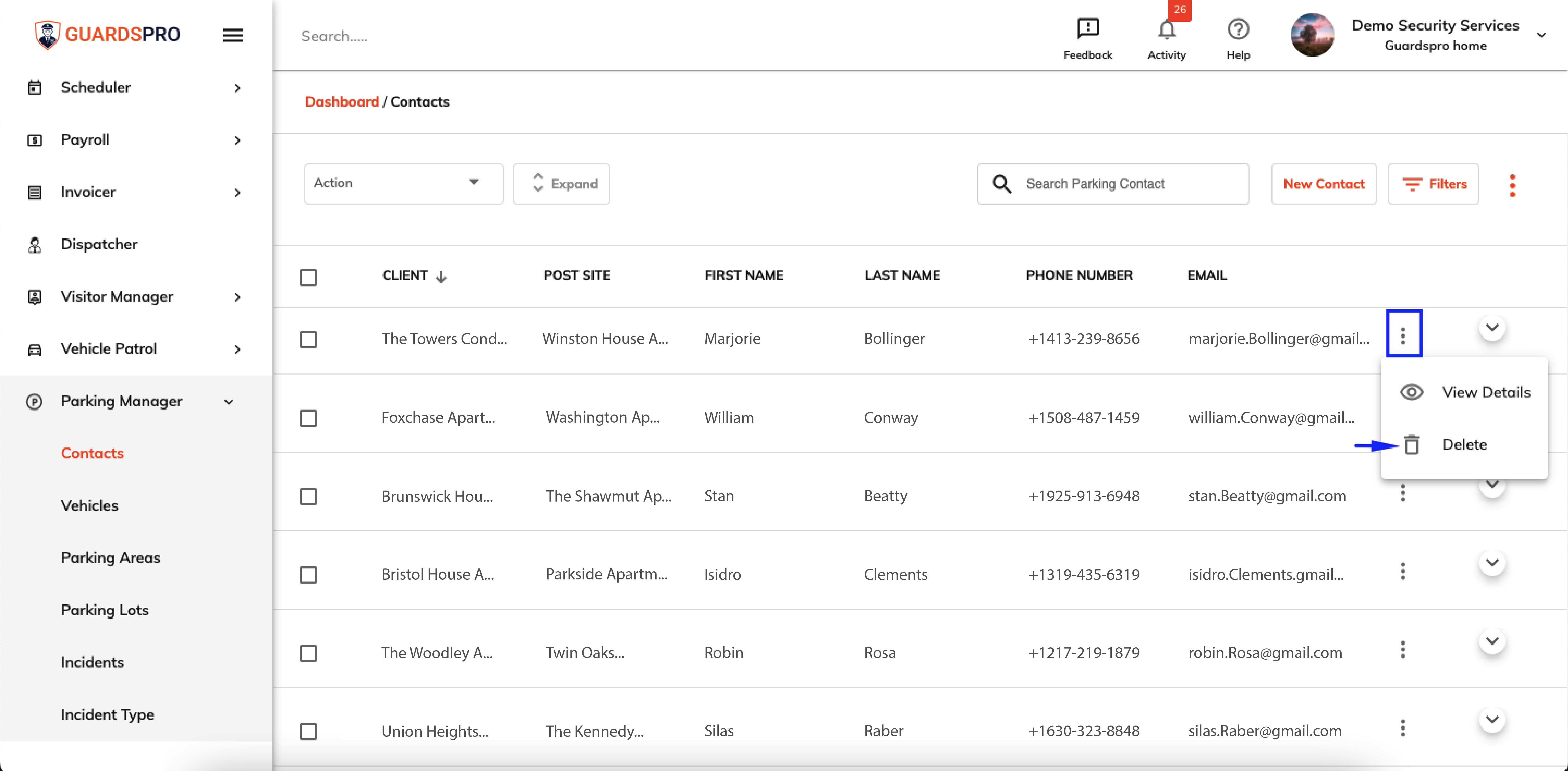
Task: Open the Activity bell notifications
Action: coord(1166,29)
